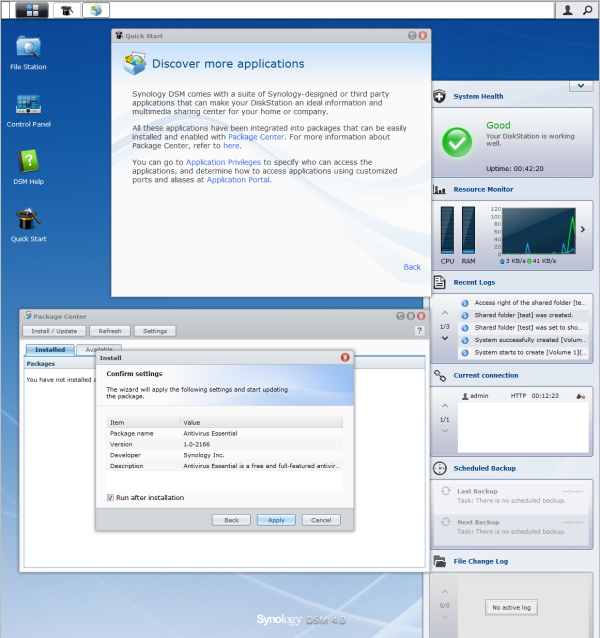Viewport: 600px width, 638px height.
Task: Expand Resource Monitor with the right arrow
Action: [584, 229]
